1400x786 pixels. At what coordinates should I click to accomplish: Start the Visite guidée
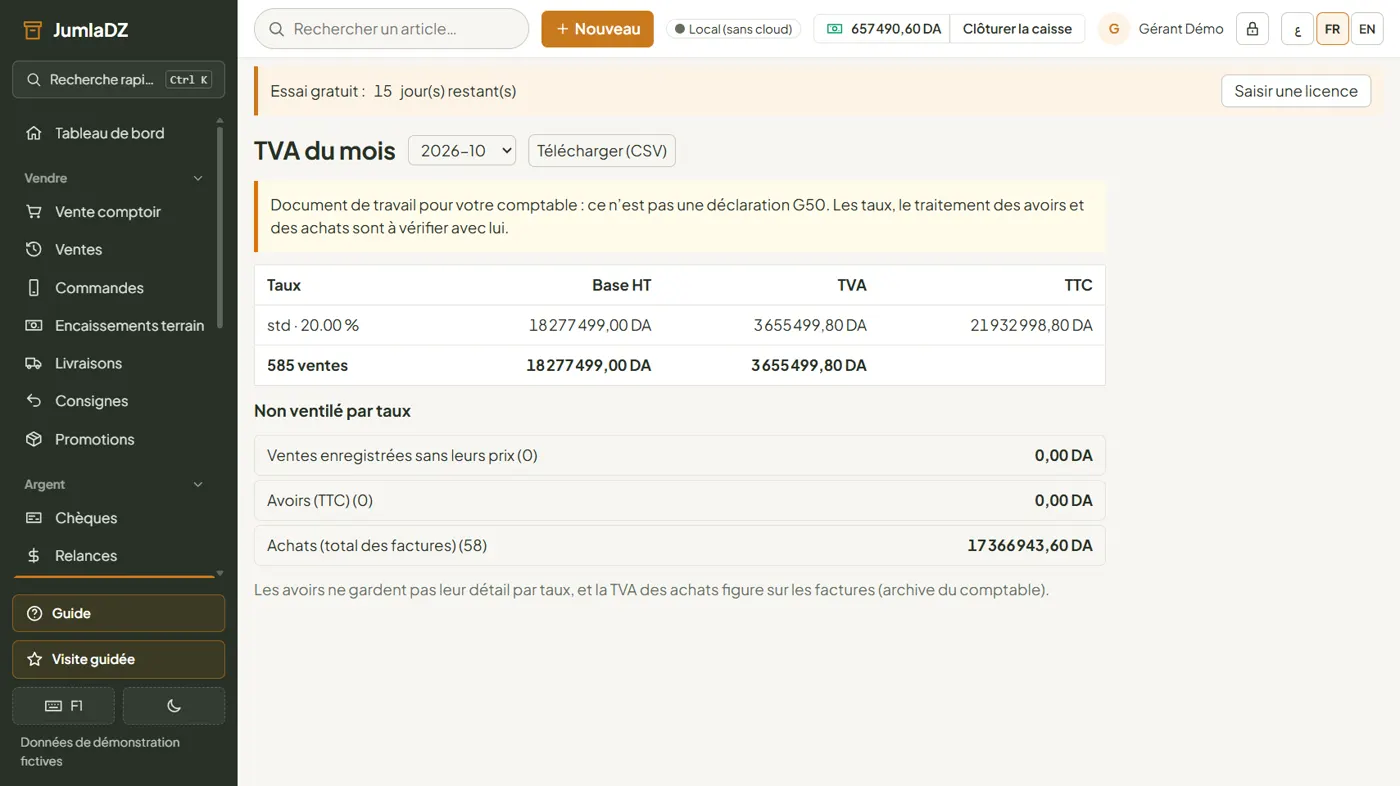point(118,659)
